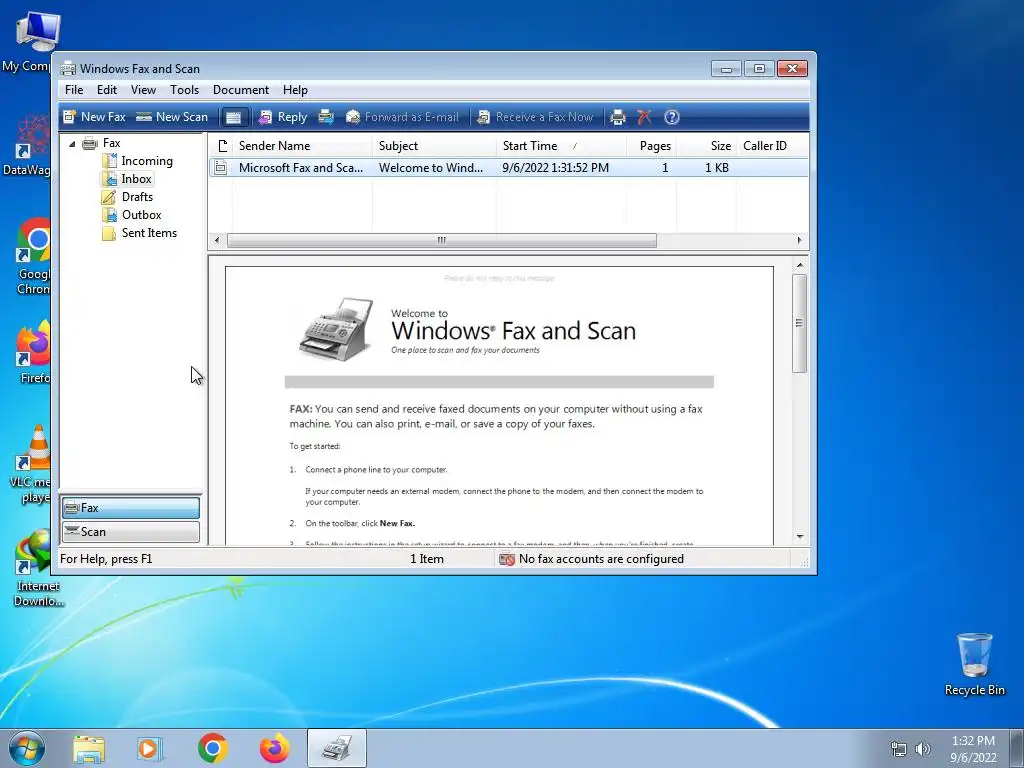Screen dimensions: 1024x768
Task: Open the File menu
Action: click(x=74, y=90)
